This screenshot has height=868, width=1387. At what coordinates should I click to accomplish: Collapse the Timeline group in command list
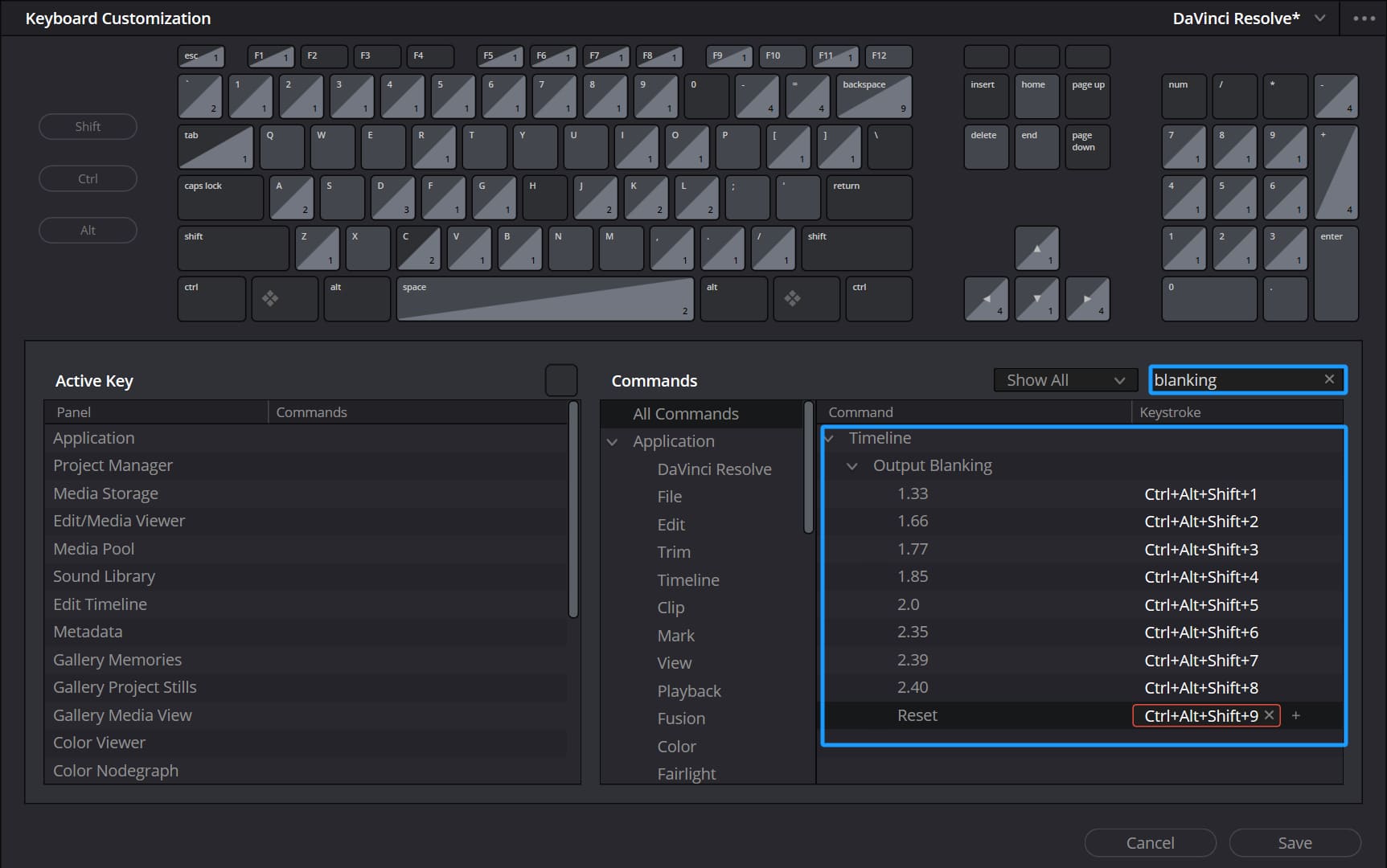click(830, 438)
